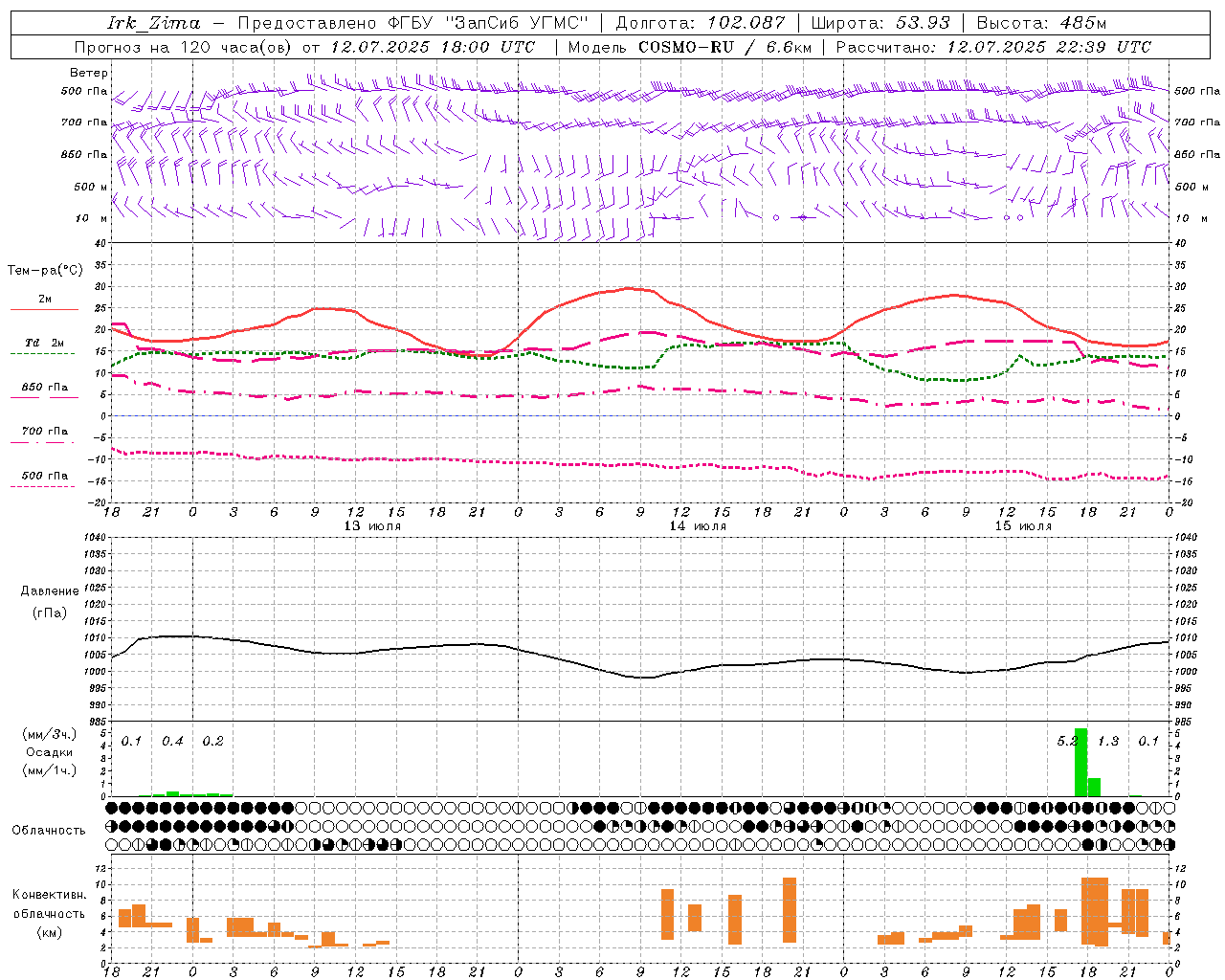Click the station name Irk_Zima in the header

click(153, 22)
